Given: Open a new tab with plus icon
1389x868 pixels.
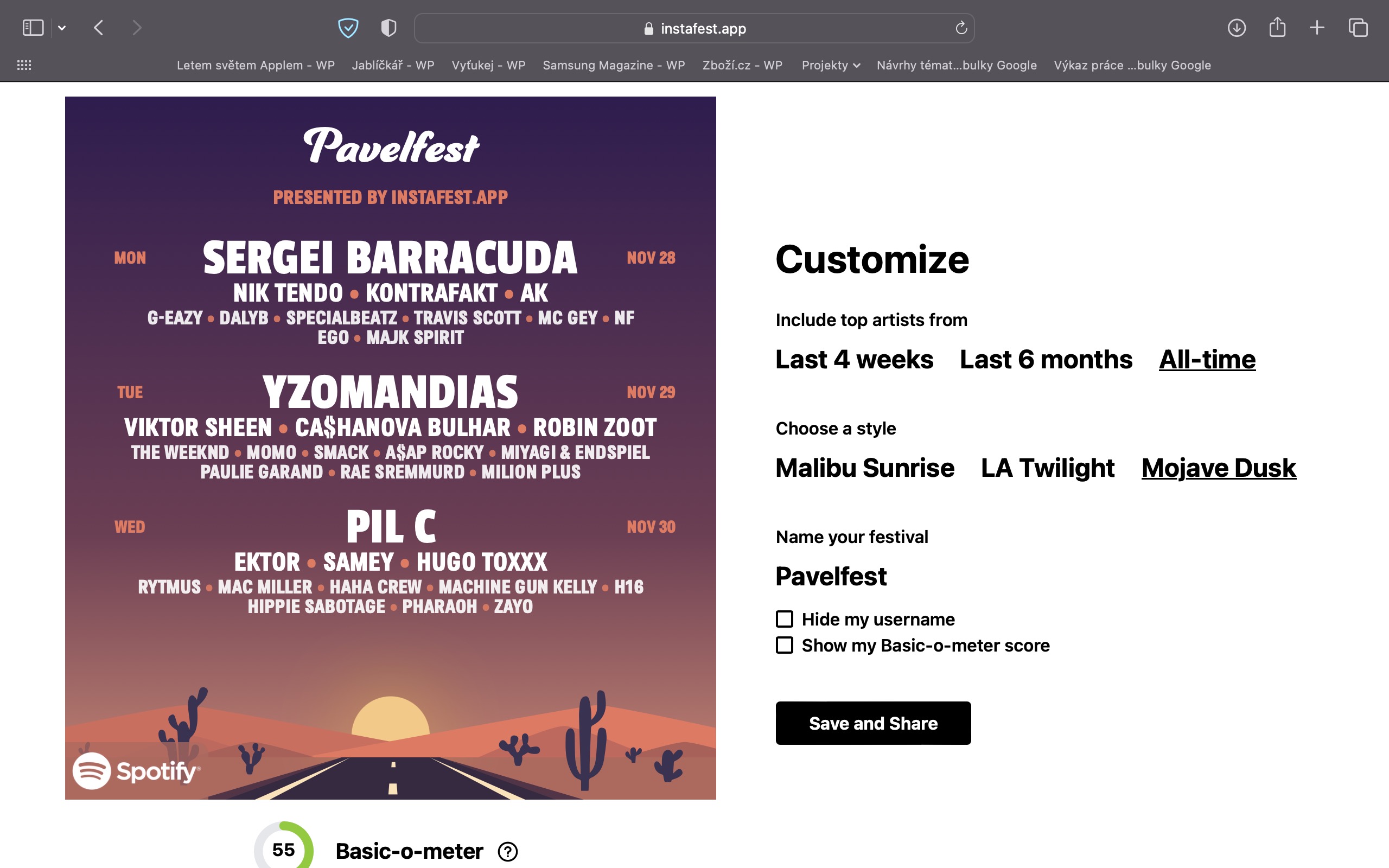Looking at the screenshot, I should 1317,28.
